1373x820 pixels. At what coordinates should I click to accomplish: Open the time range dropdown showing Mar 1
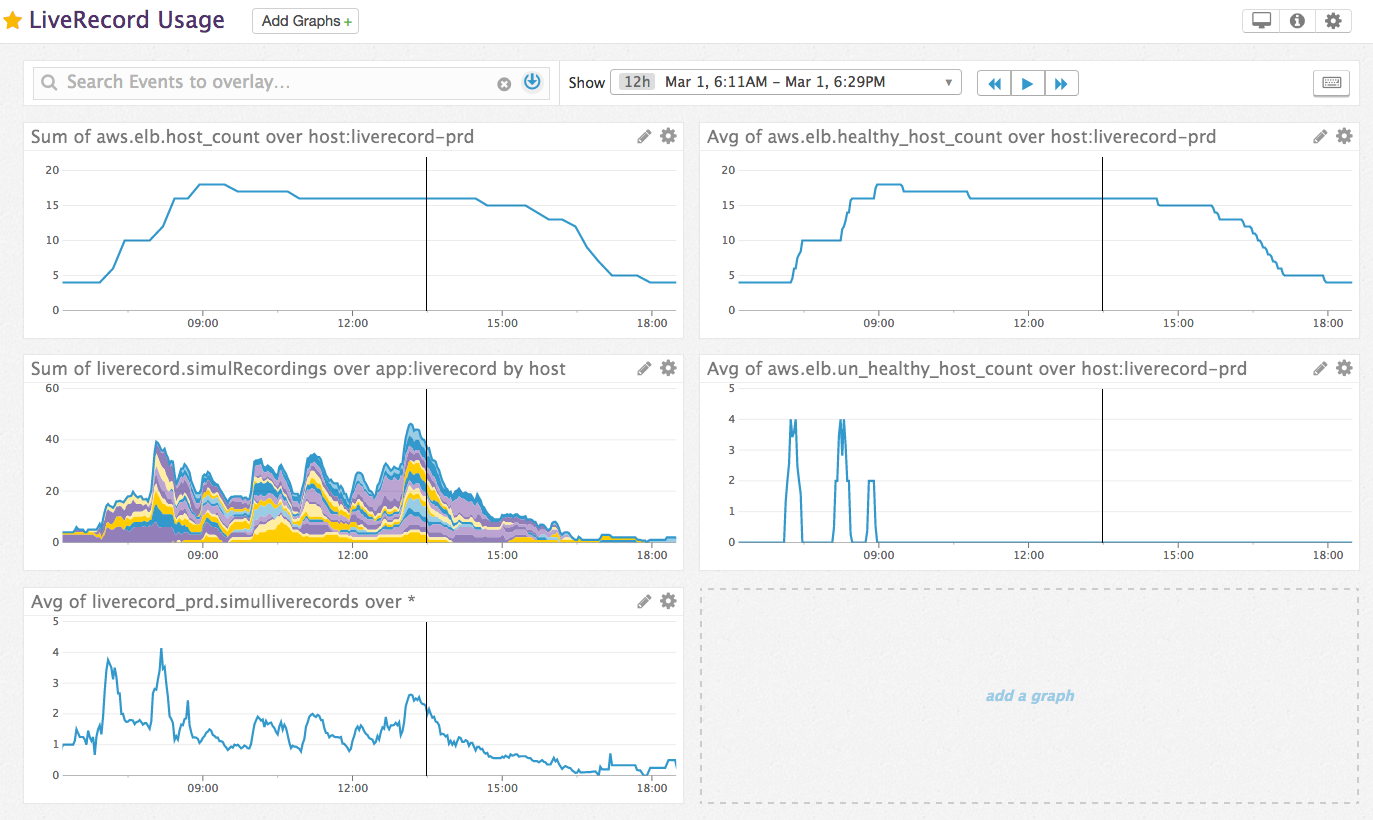[786, 83]
